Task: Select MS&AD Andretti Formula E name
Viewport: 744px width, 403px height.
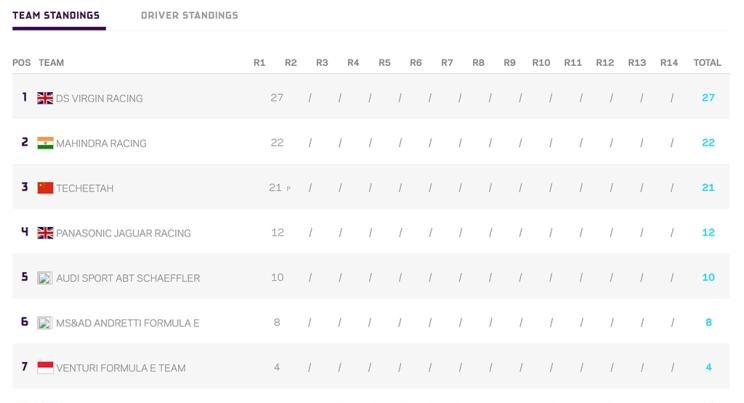Action: (128, 323)
